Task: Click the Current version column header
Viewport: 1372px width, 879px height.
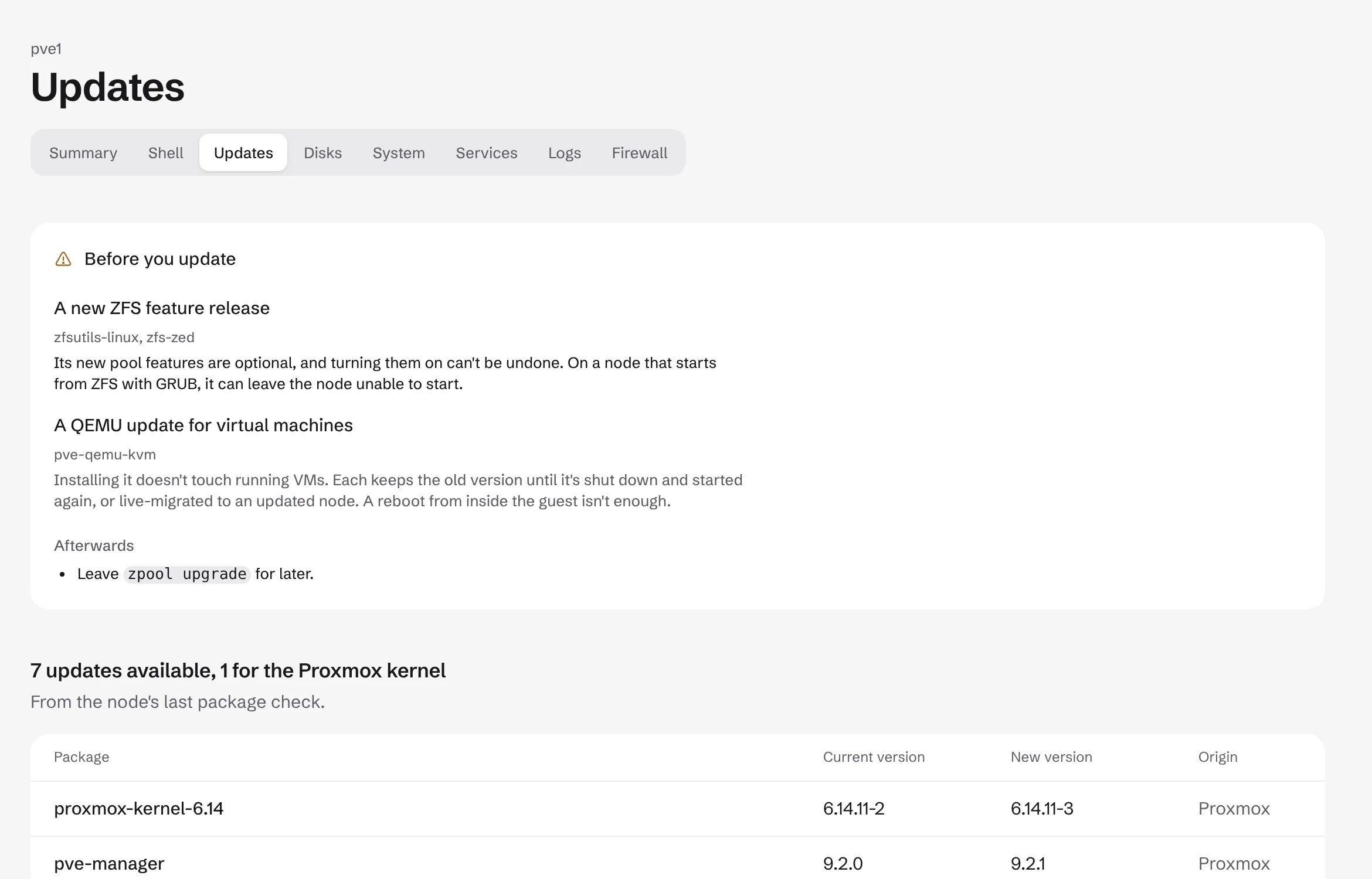Action: coord(874,757)
